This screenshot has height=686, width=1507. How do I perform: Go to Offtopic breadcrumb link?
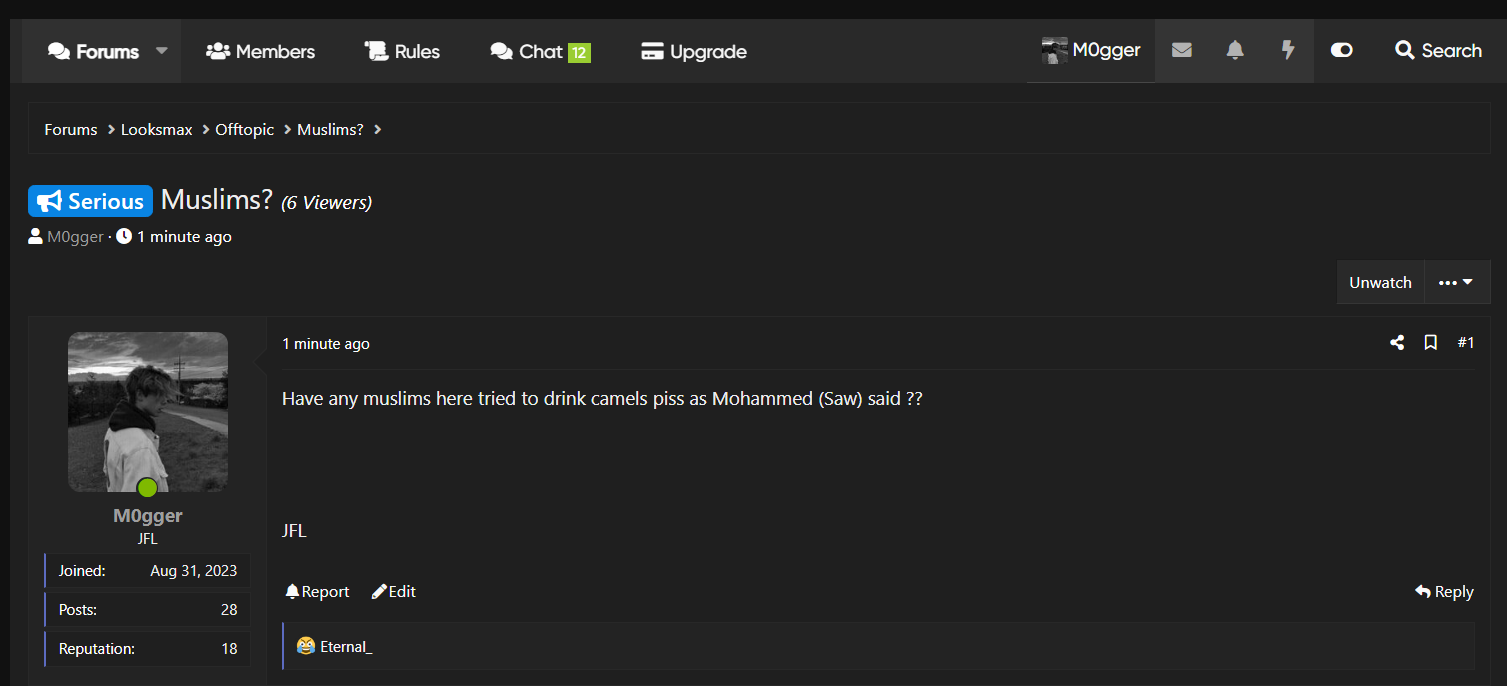pyautogui.click(x=245, y=130)
